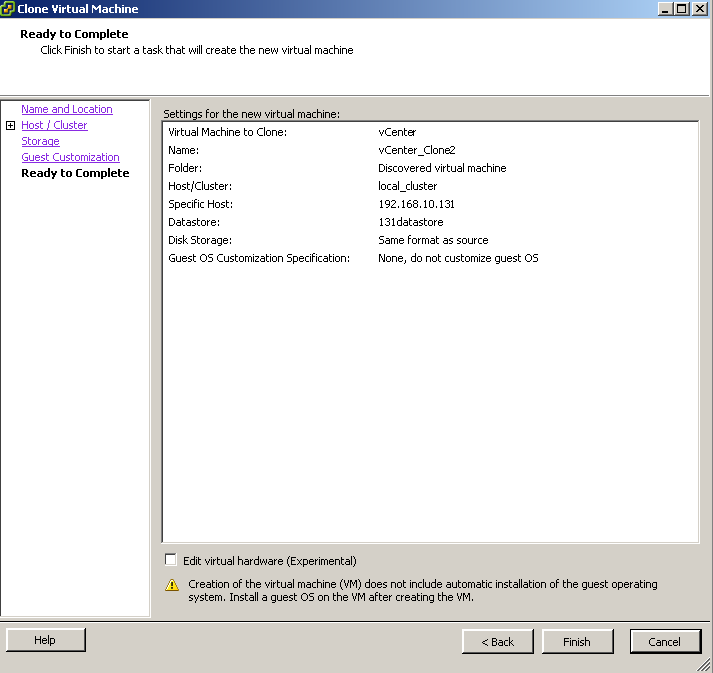Close the Clone Virtual Machine window

[x=699, y=9]
